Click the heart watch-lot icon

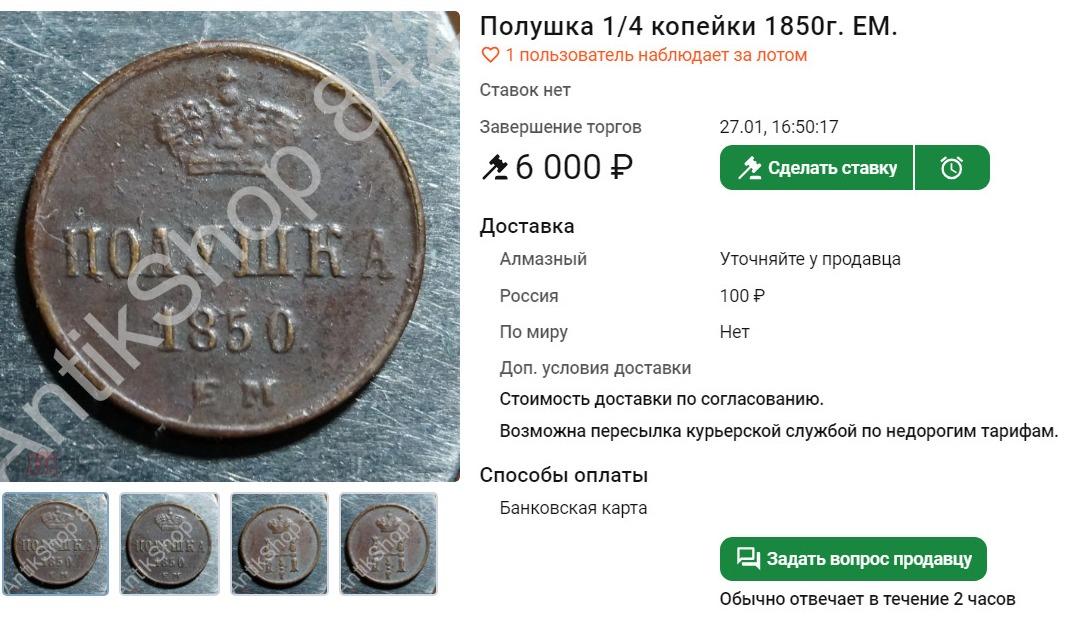[x=490, y=55]
